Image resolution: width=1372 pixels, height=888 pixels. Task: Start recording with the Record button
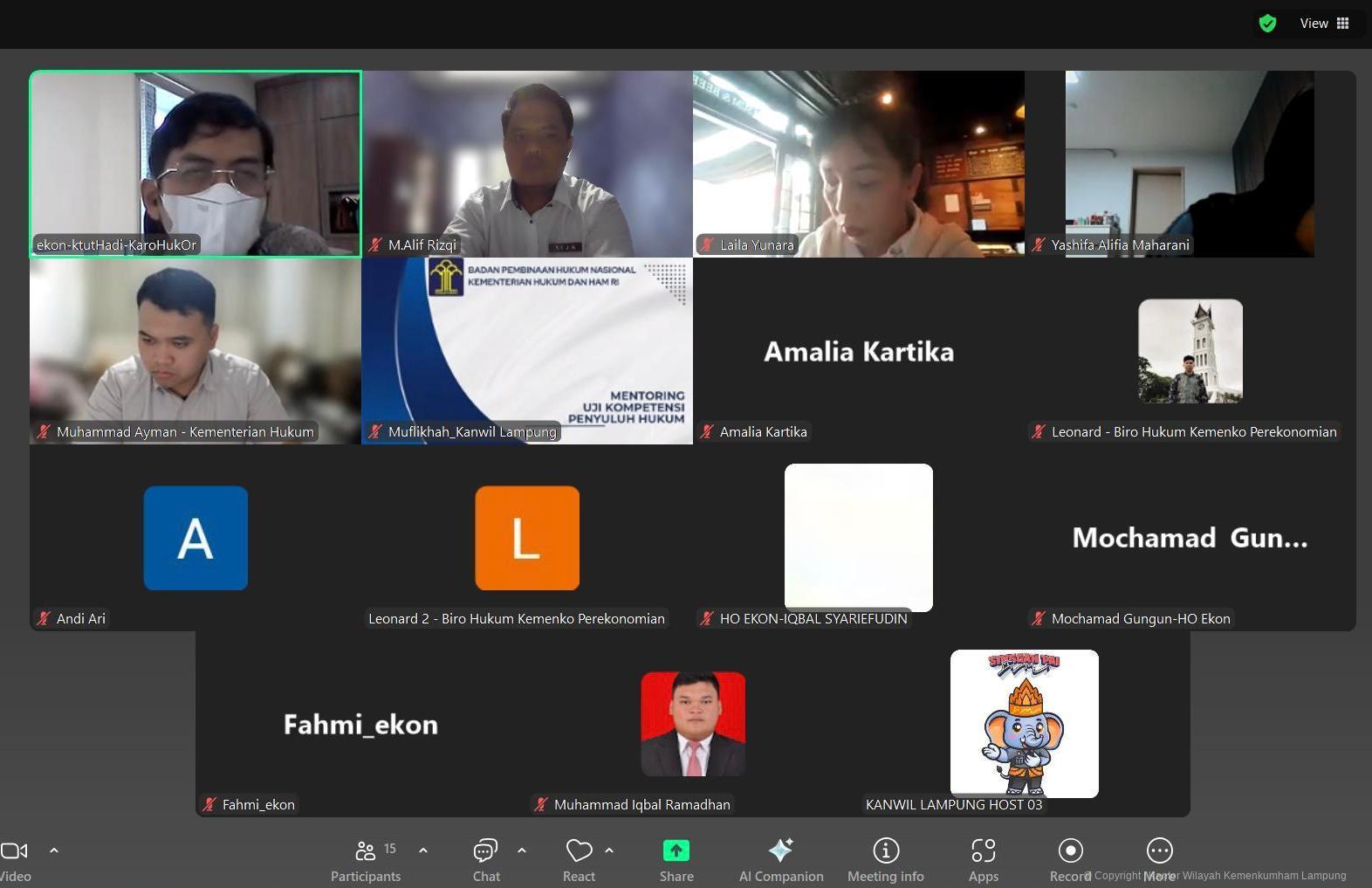click(1070, 850)
